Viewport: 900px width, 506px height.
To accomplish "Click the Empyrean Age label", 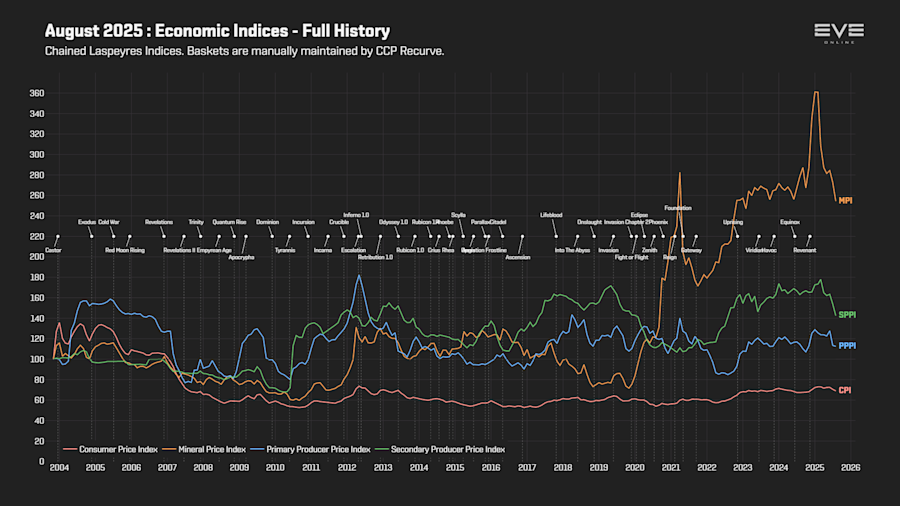I will coord(214,251).
